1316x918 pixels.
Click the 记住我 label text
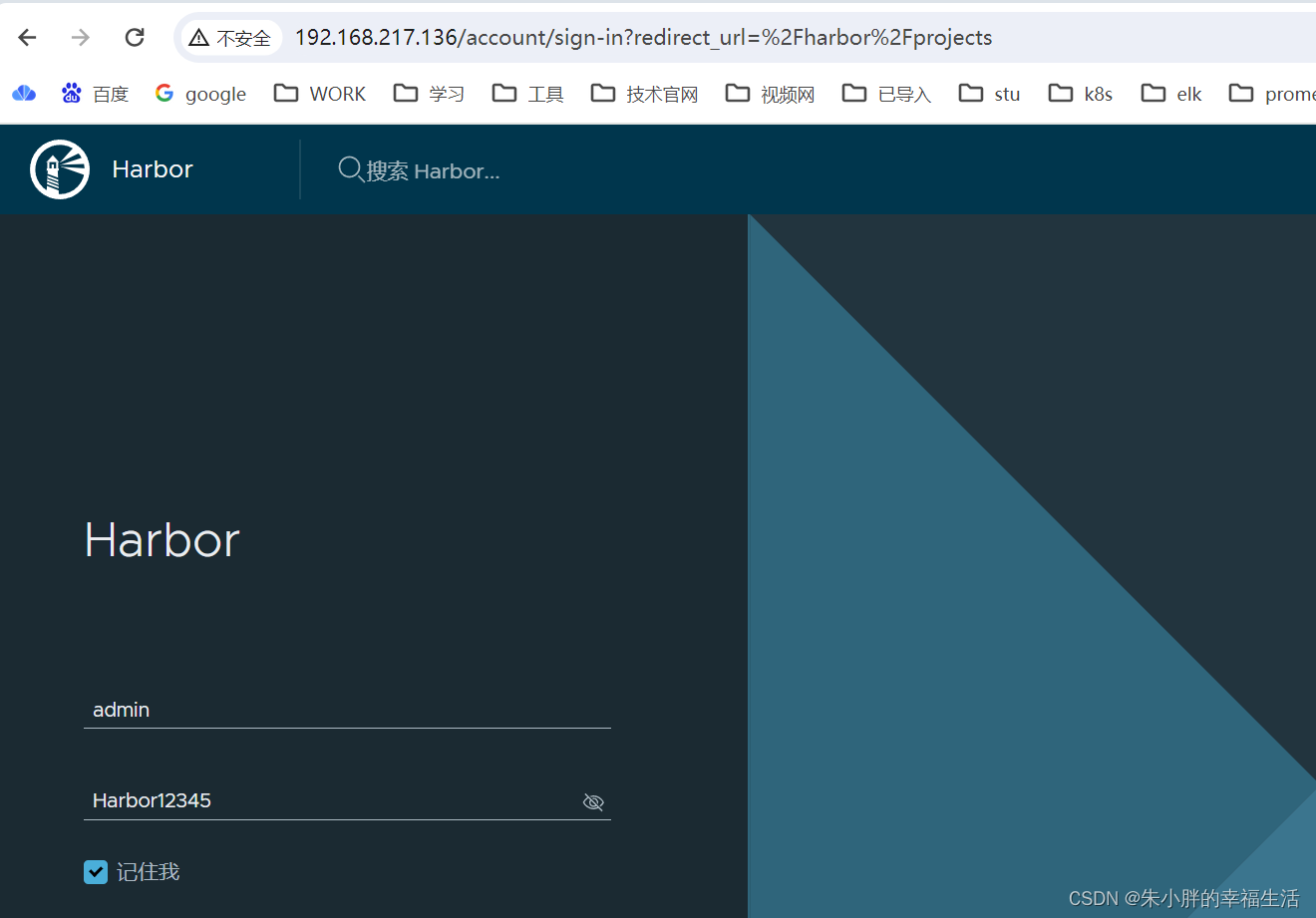tap(148, 872)
